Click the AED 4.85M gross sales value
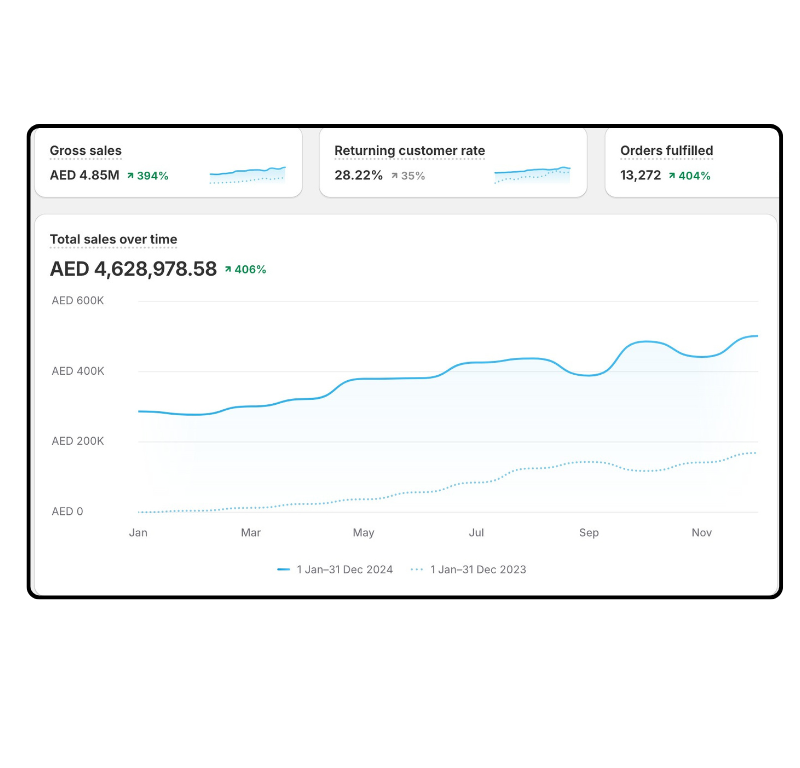The width and height of the screenshot is (800, 768). [x=84, y=176]
